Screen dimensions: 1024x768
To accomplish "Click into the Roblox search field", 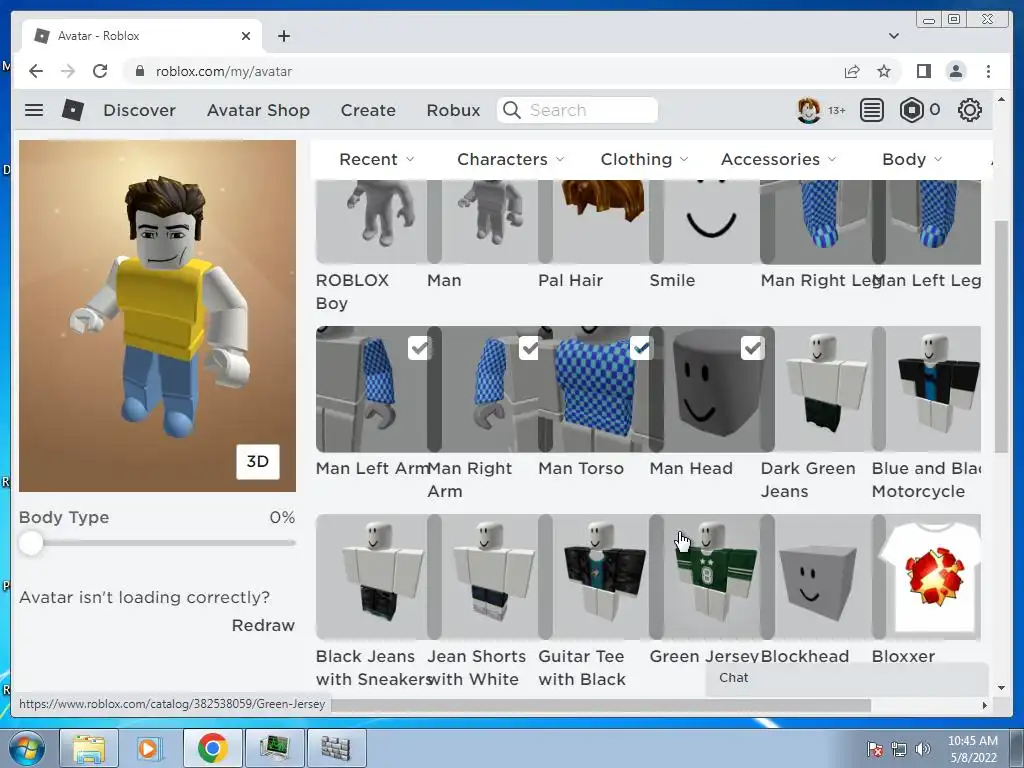I will point(577,110).
